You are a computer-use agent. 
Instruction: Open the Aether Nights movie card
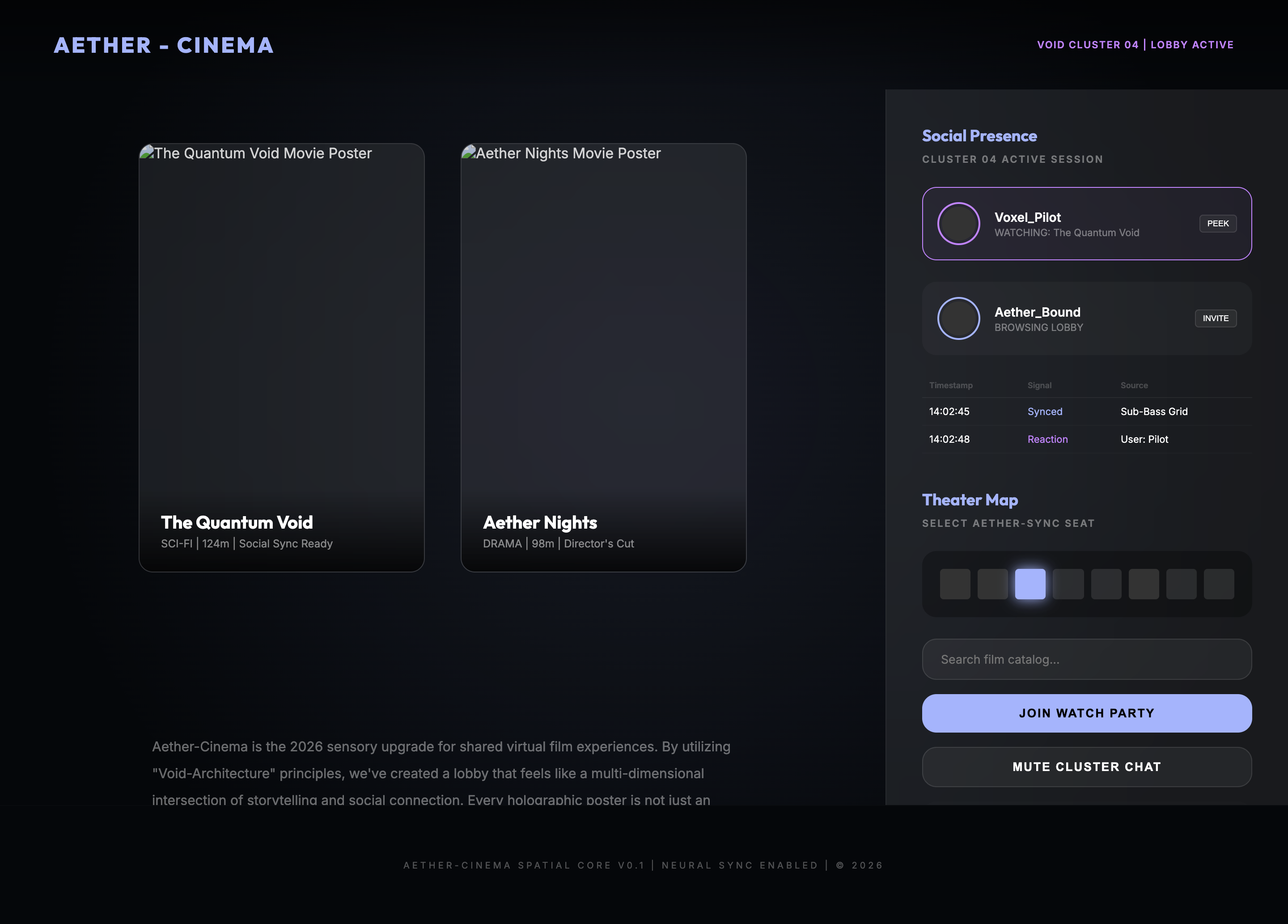[x=603, y=358]
